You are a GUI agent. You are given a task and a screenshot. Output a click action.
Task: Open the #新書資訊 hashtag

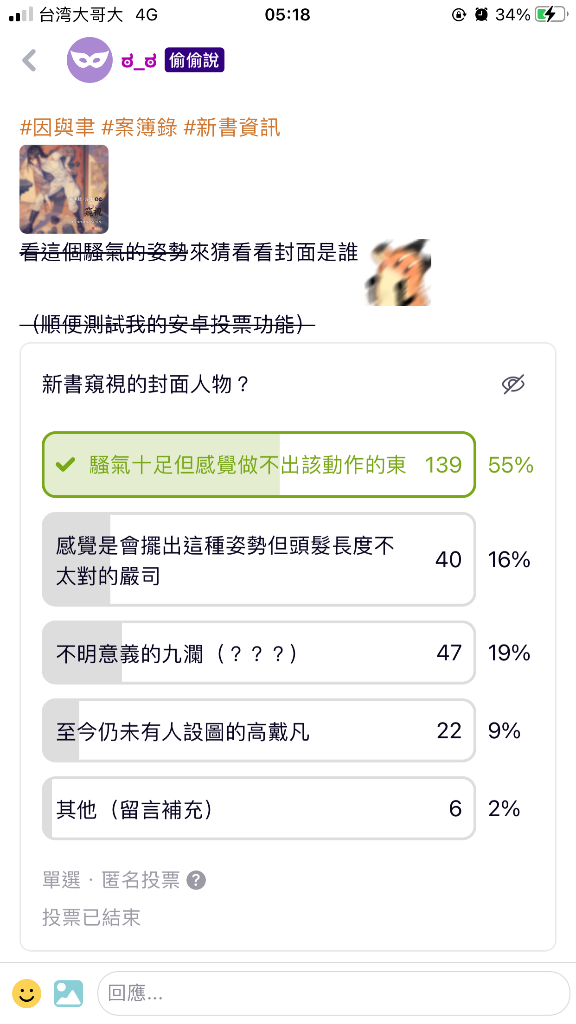tap(232, 127)
